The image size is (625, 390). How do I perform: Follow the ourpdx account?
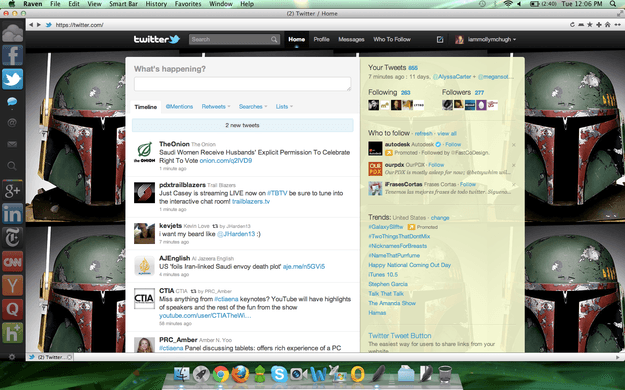(x=436, y=165)
